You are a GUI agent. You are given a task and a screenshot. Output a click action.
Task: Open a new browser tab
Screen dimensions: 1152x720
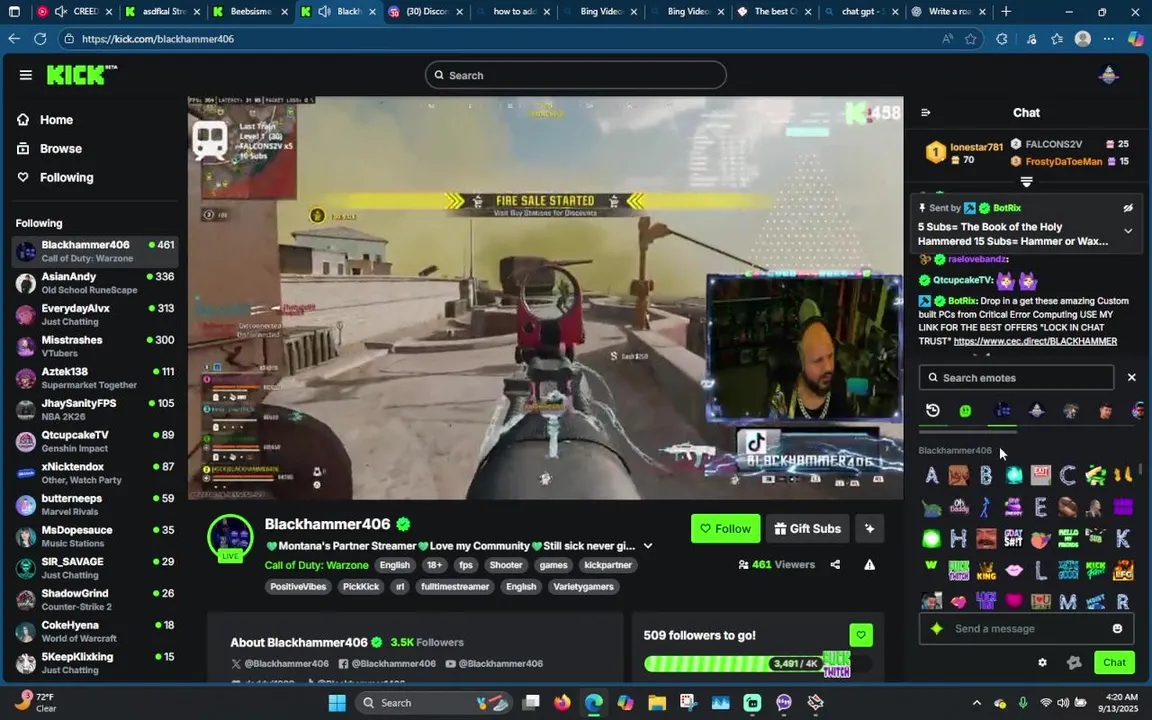coord(1006,12)
